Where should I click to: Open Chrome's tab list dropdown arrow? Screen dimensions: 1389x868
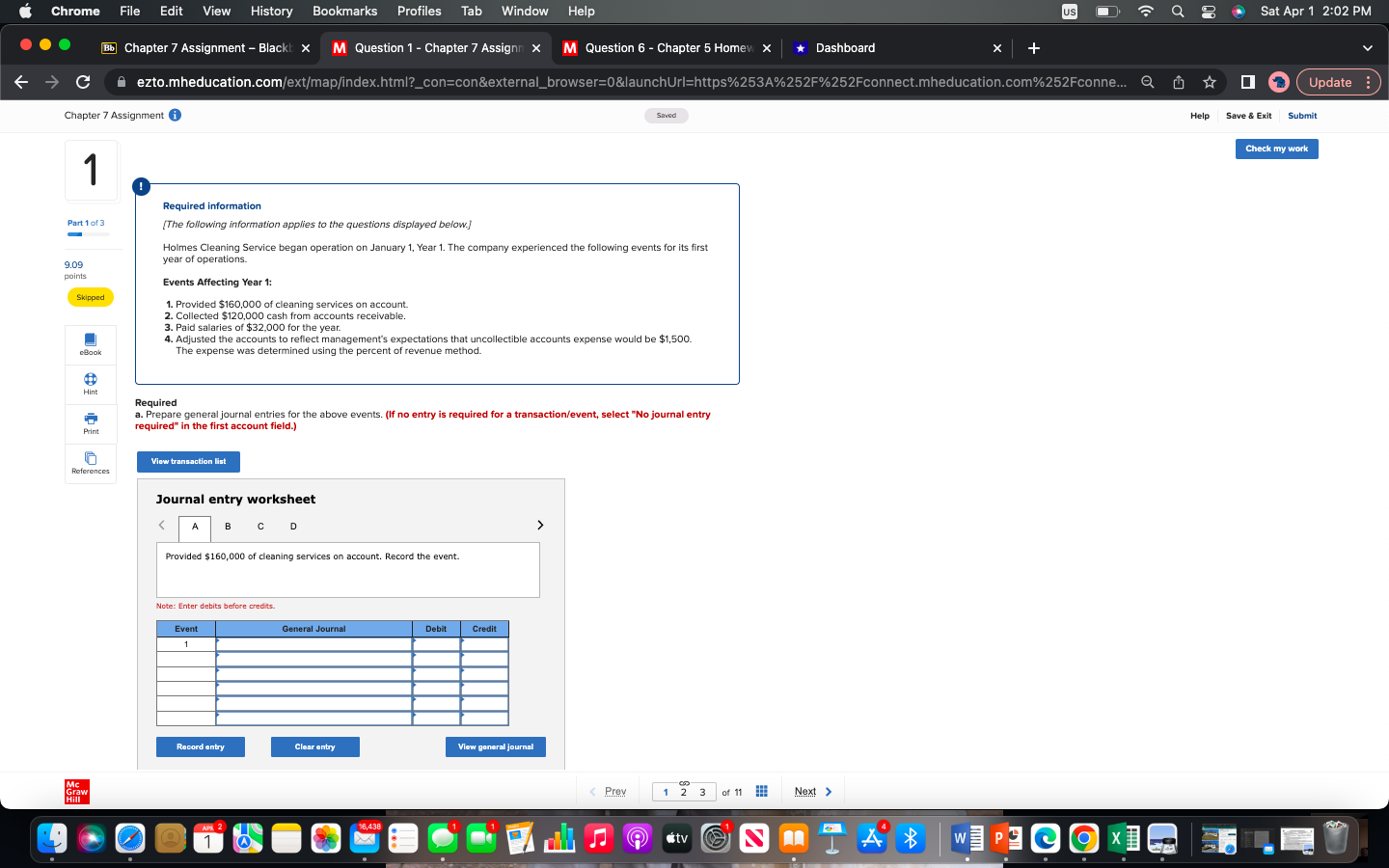pyautogui.click(x=1367, y=47)
